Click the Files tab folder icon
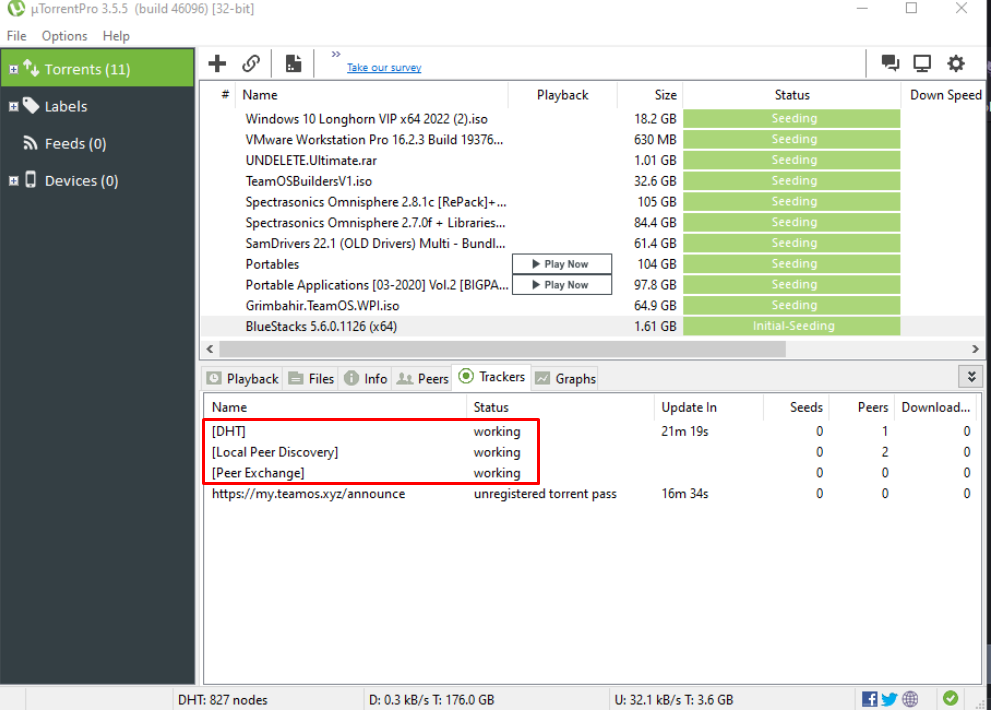 click(296, 378)
